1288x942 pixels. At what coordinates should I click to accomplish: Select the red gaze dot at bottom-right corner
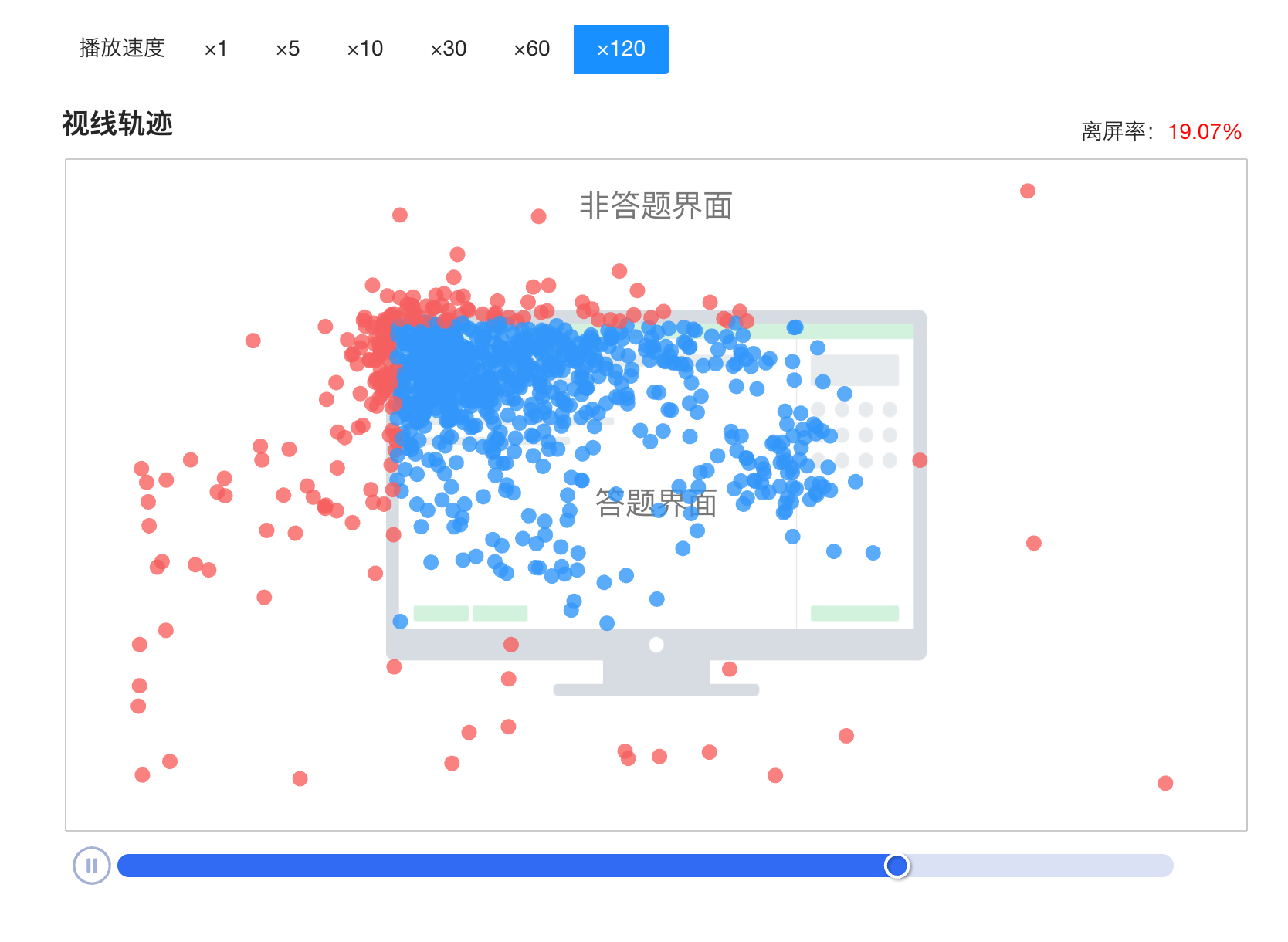click(x=1165, y=783)
